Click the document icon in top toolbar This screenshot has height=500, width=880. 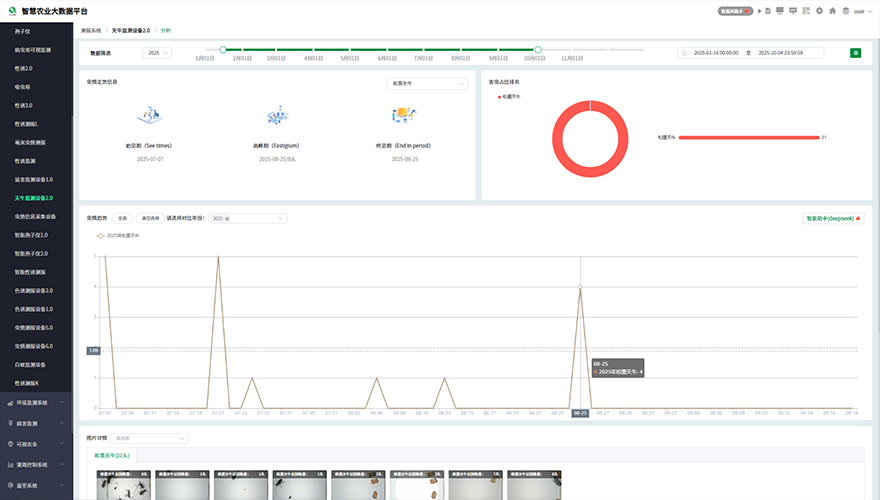tap(767, 11)
